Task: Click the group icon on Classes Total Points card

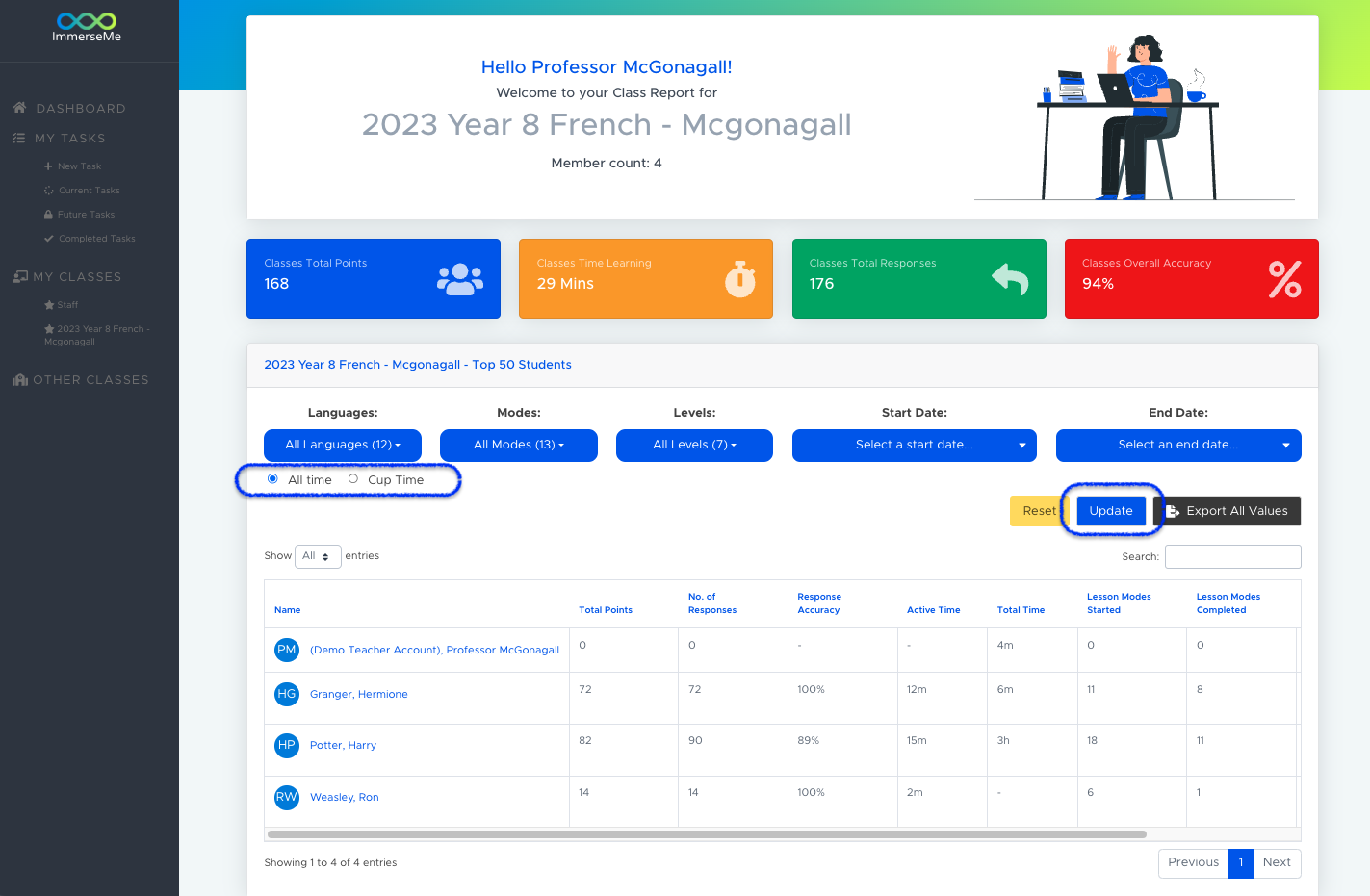Action: (460, 279)
